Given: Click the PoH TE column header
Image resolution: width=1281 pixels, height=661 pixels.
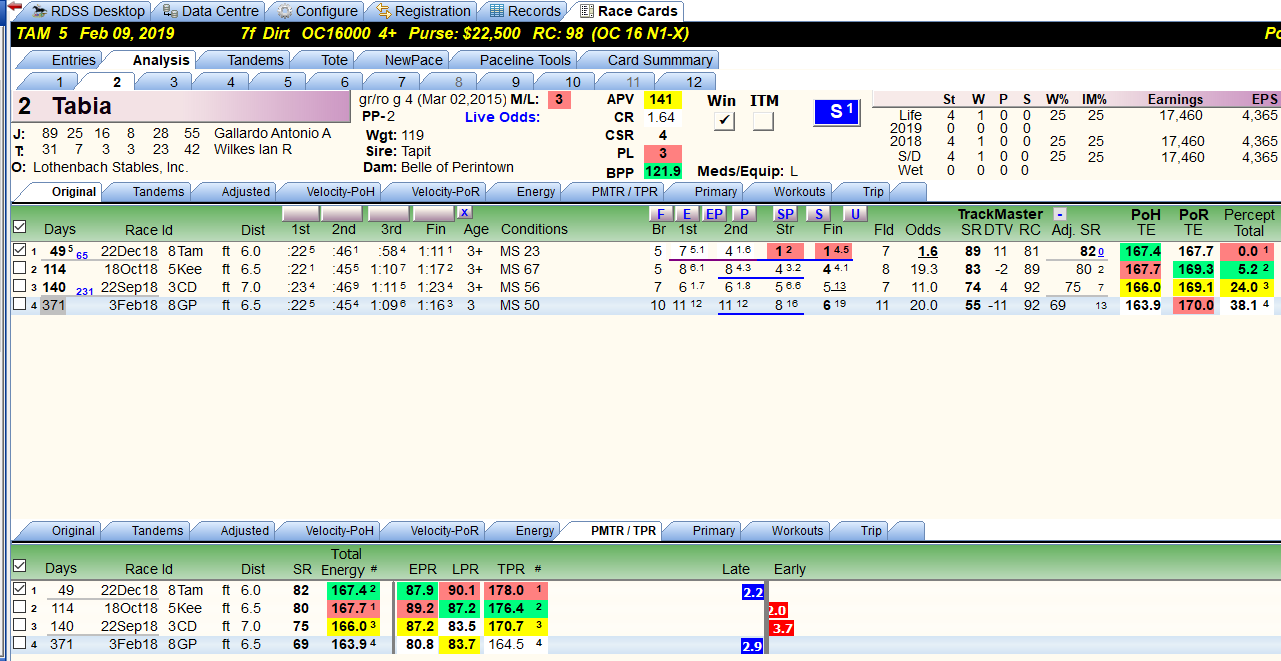Looking at the screenshot, I should pos(1146,222).
